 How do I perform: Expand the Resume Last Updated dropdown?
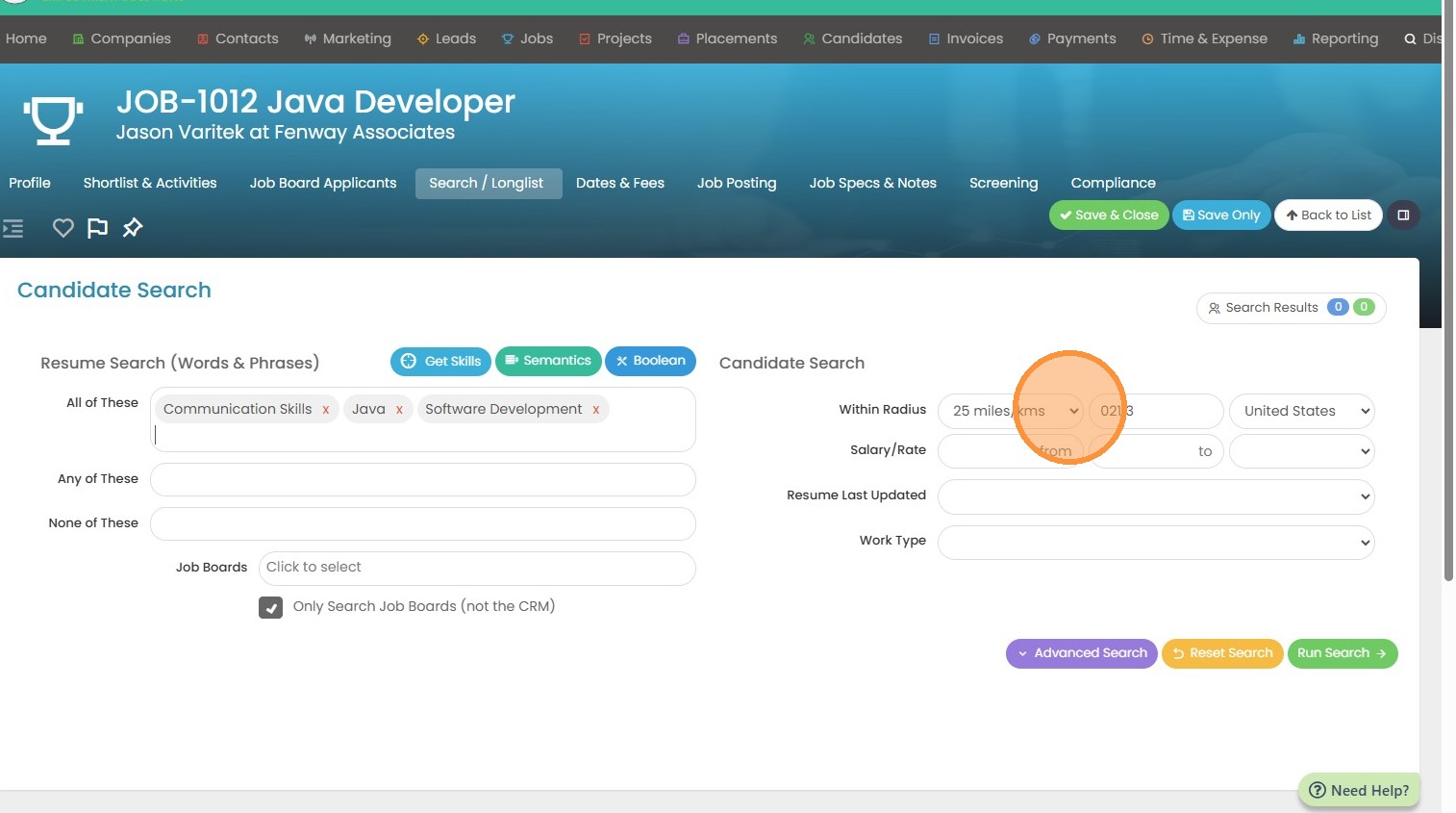click(x=1155, y=496)
